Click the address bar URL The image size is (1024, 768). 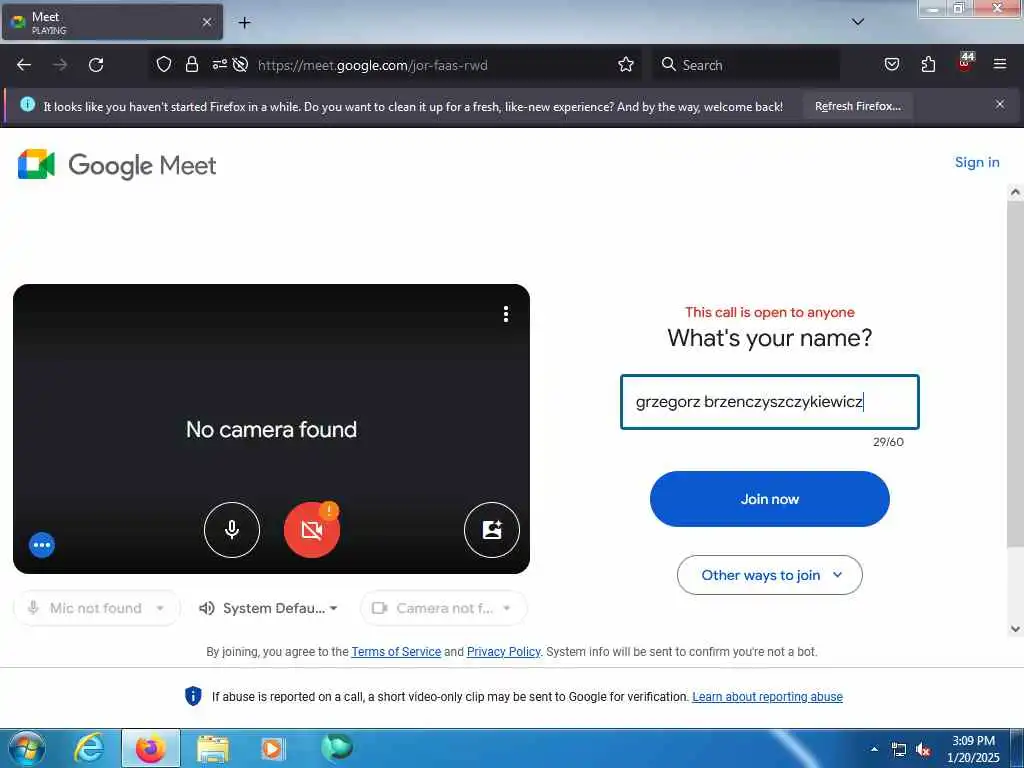click(372, 65)
